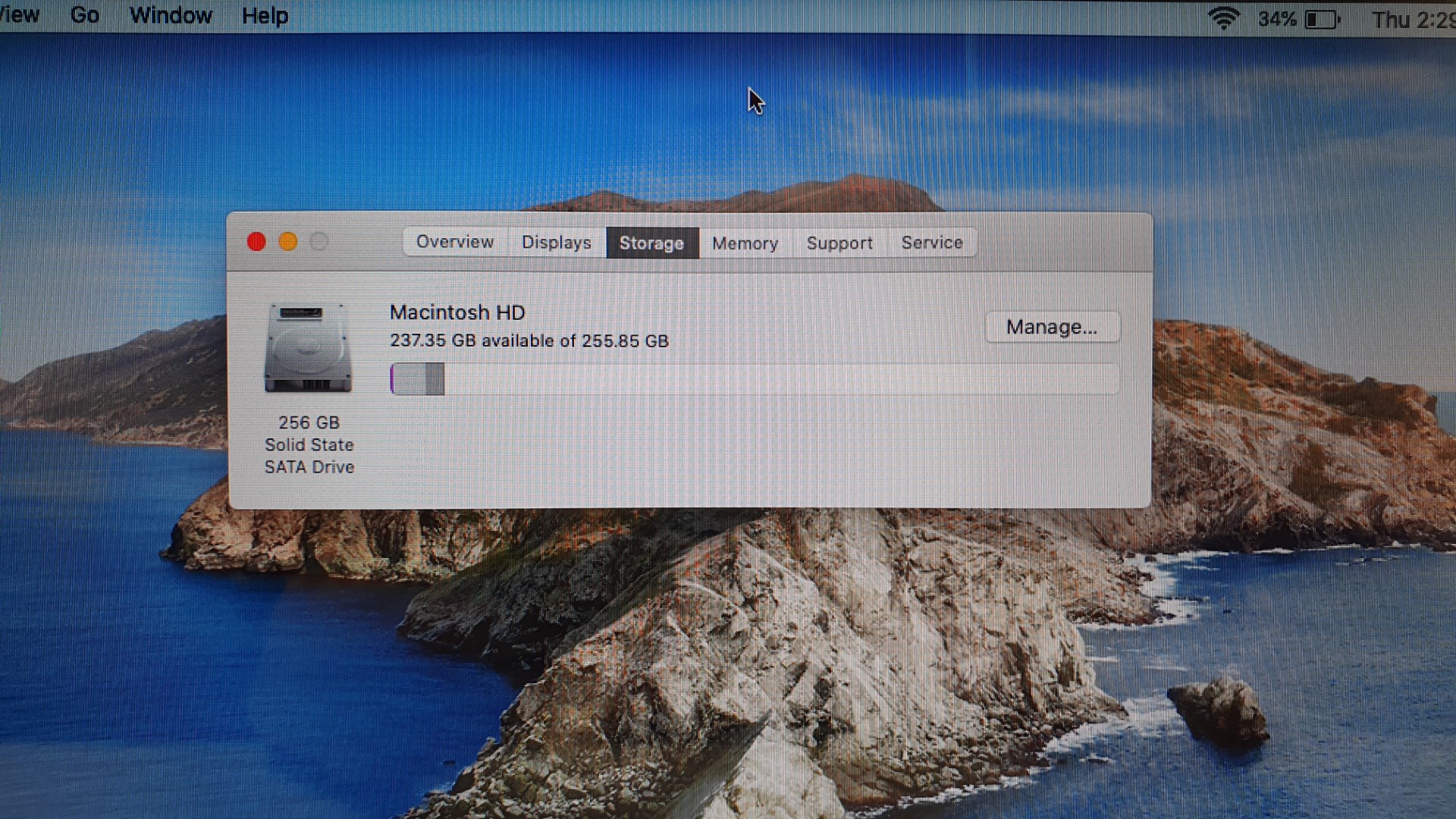Image resolution: width=1456 pixels, height=819 pixels.
Task: Click the Wi-Fi status icon
Action: tap(1223, 18)
